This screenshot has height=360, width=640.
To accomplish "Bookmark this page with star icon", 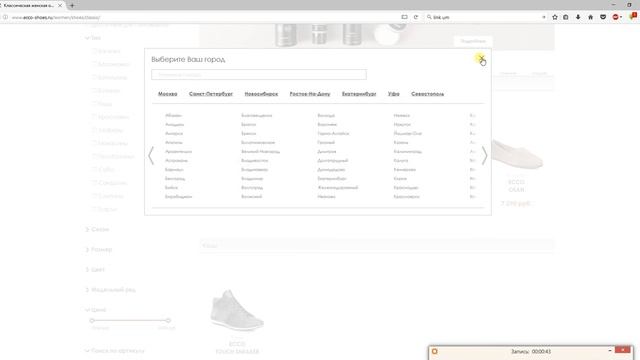I will pos(555,17).
